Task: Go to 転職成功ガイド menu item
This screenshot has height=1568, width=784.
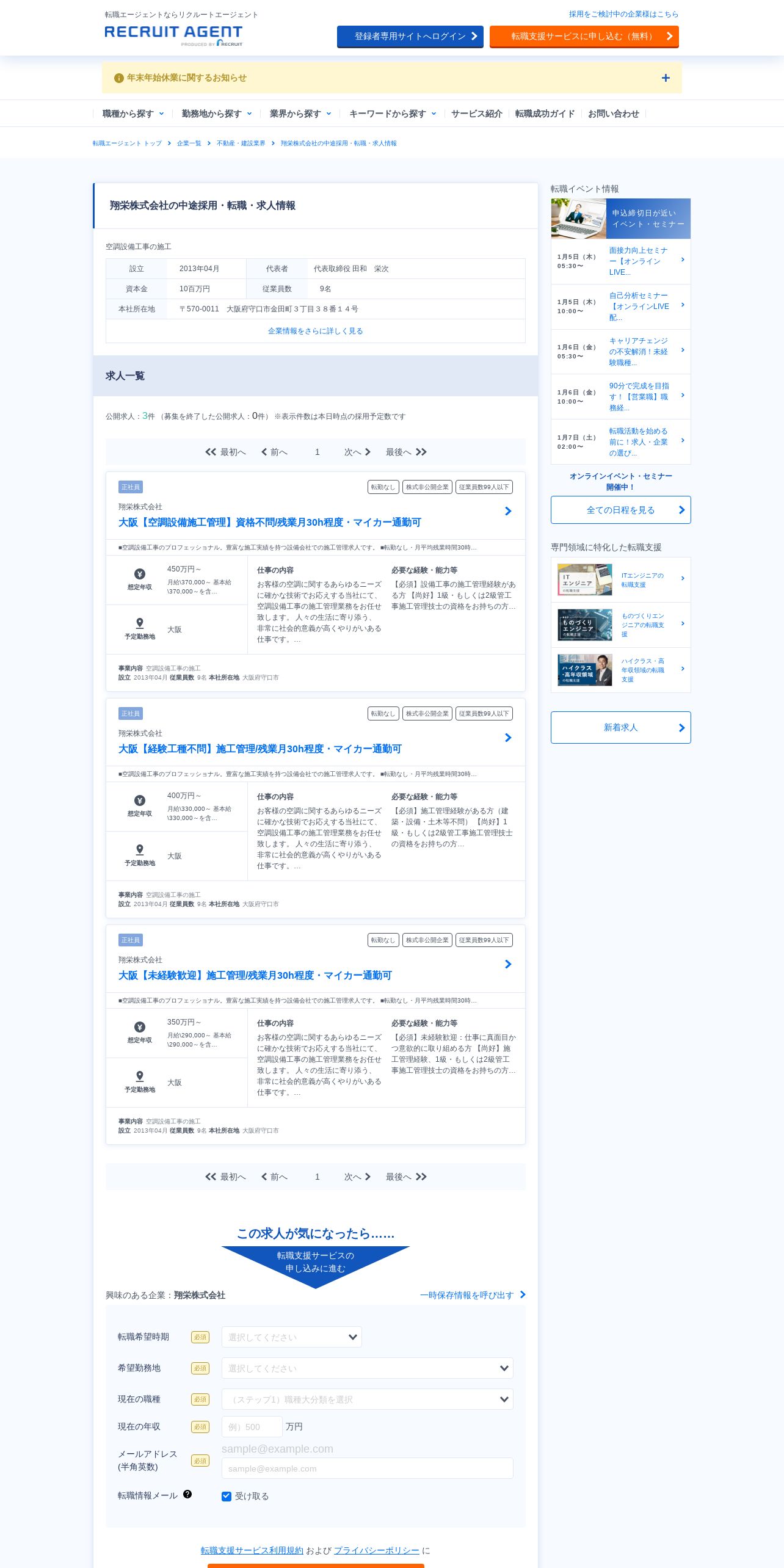Action: click(545, 114)
